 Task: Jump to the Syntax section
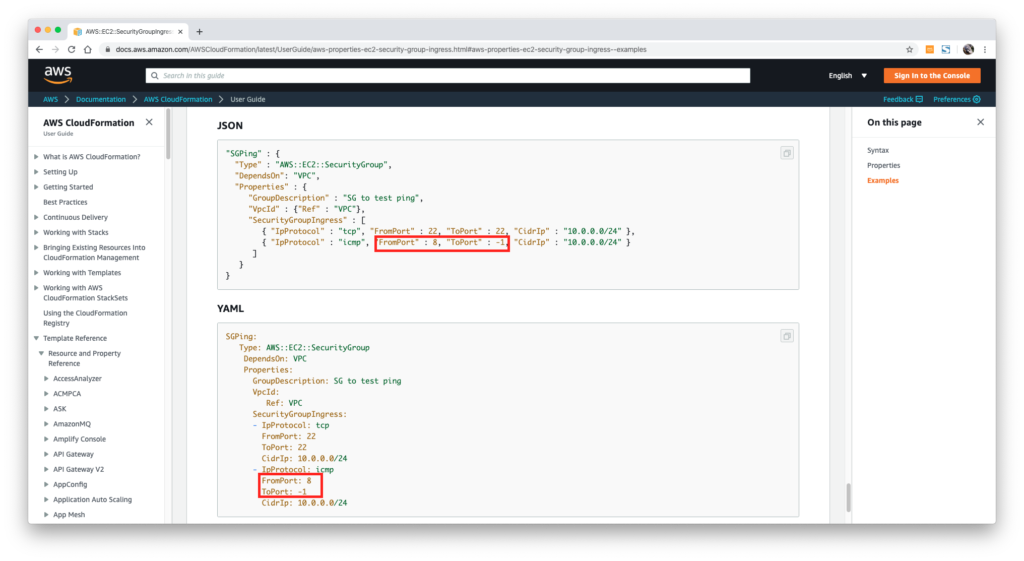coord(877,150)
